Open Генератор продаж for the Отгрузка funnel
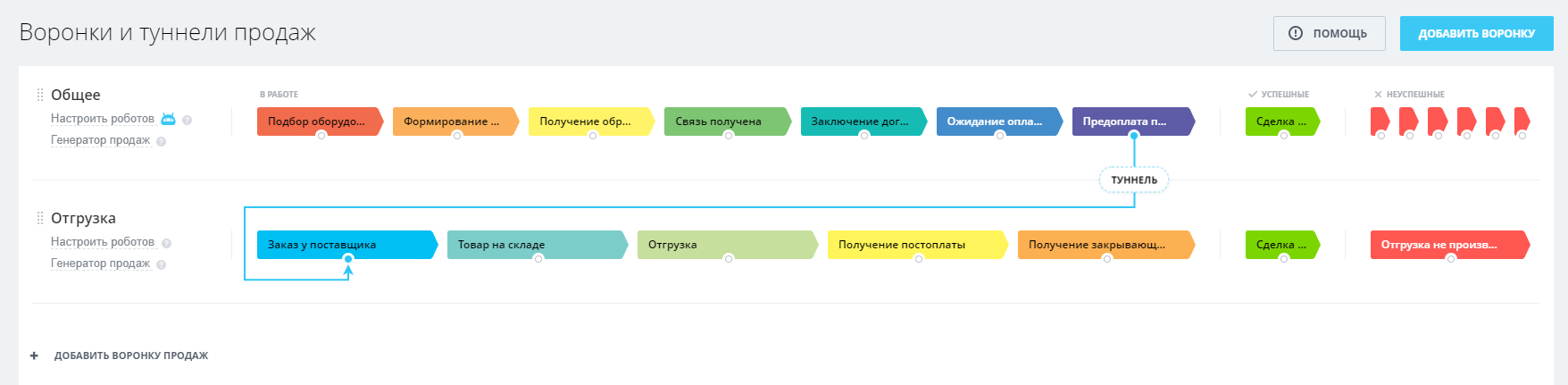 (100, 264)
